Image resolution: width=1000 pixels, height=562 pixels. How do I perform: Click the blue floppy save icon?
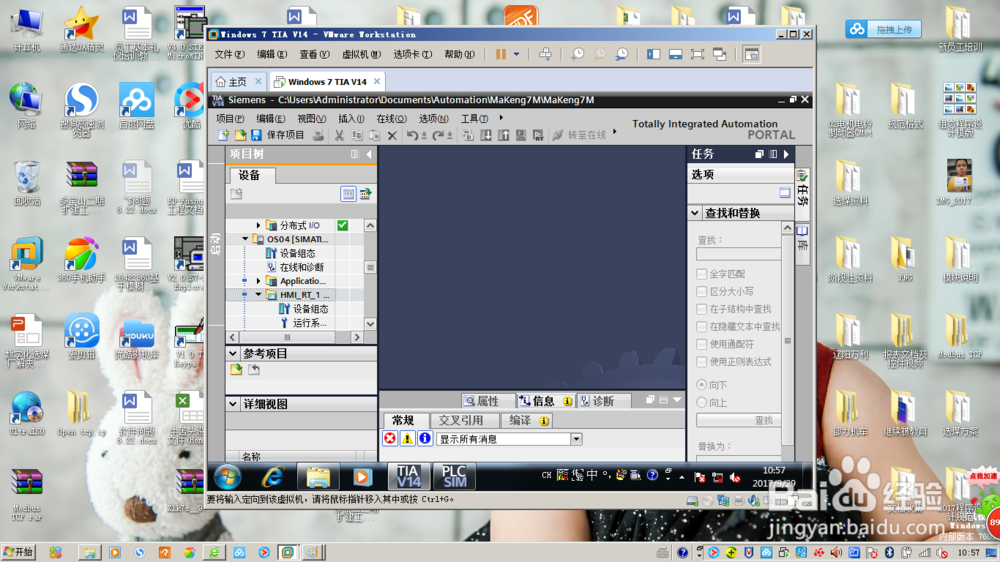(256, 135)
